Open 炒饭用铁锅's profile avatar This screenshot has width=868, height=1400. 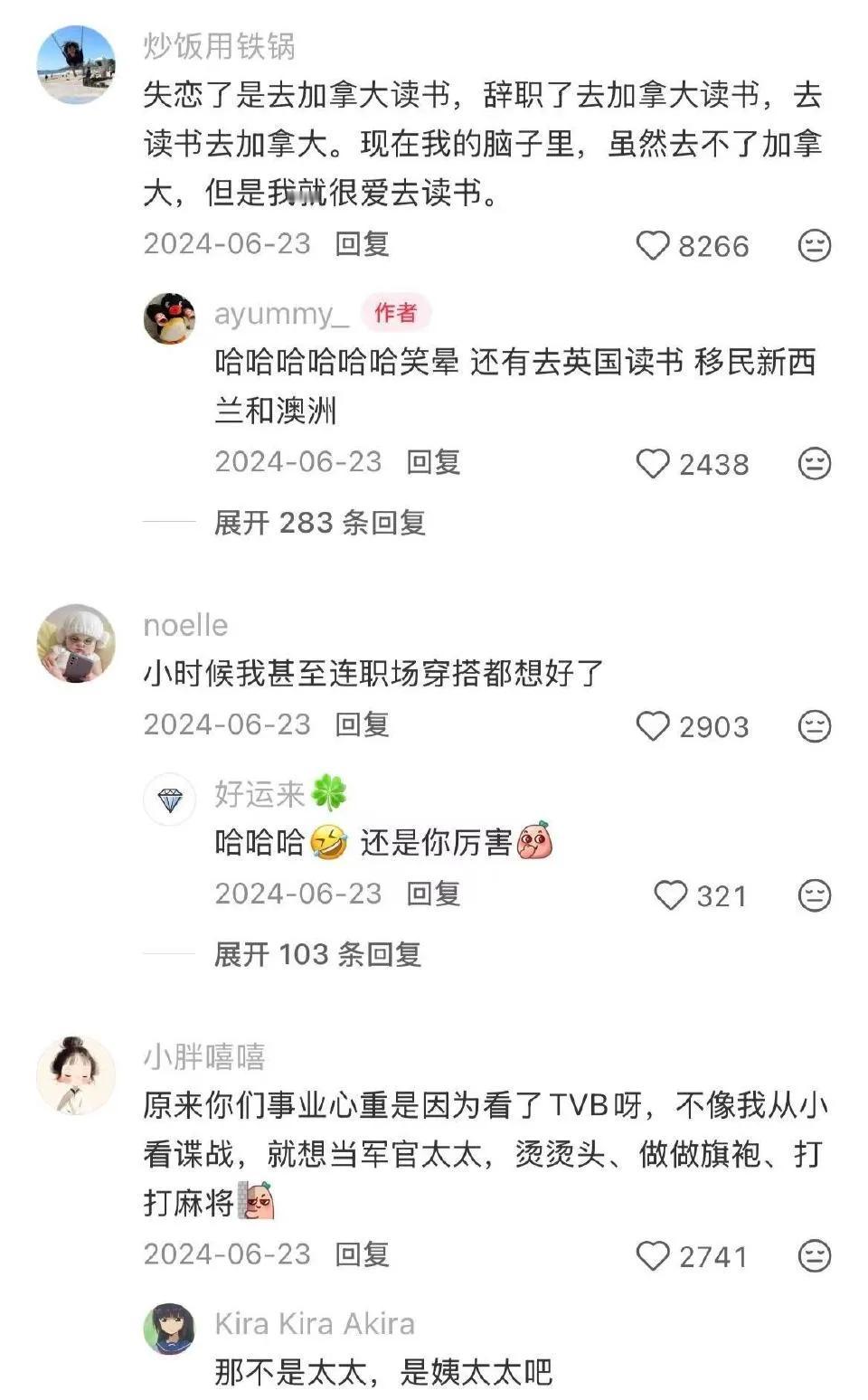tap(76, 64)
